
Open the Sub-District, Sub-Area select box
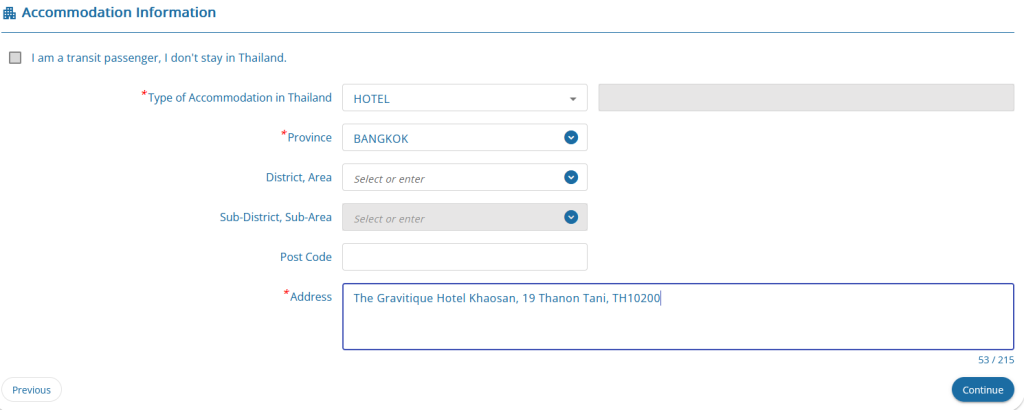(465, 217)
